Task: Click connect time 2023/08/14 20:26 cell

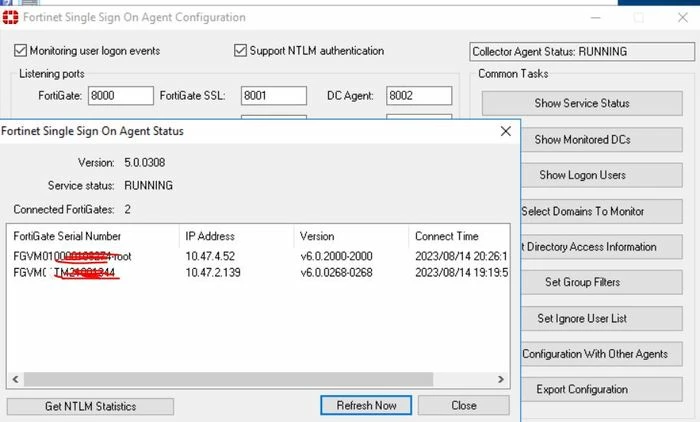Action: pyautogui.click(x=462, y=256)
